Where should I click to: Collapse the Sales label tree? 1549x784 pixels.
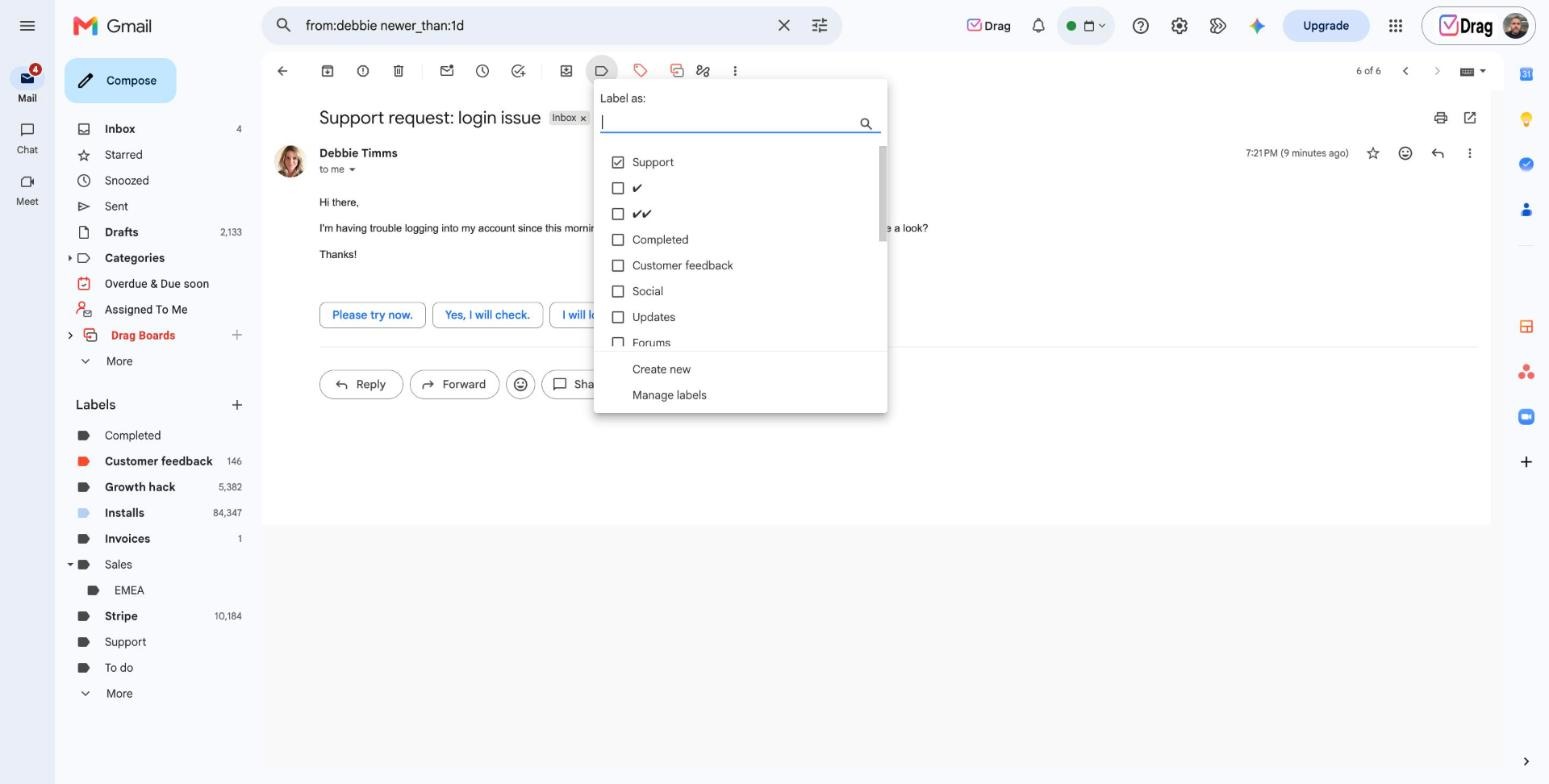click(70, 565)
